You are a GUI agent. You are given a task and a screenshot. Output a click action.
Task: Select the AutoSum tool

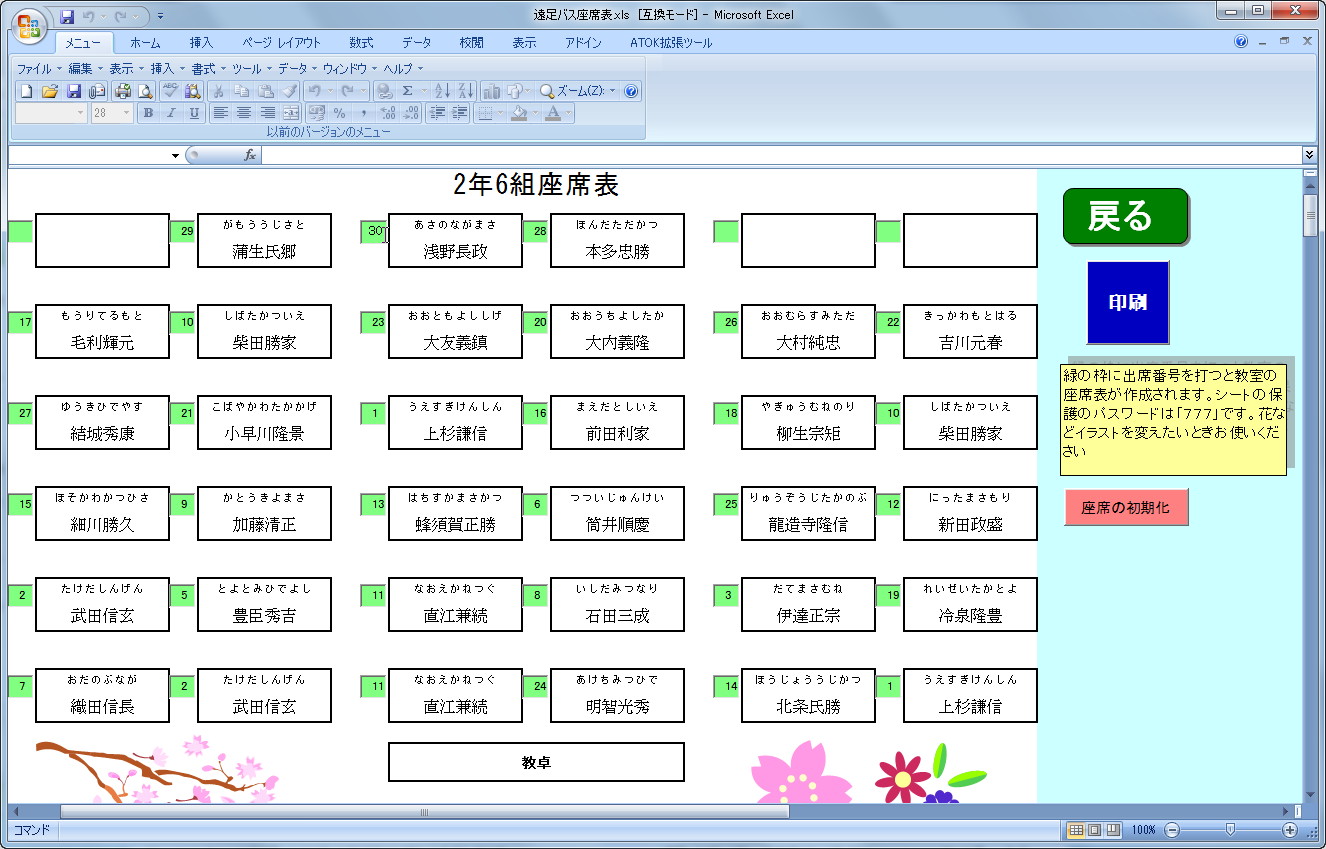click(x=408, y=90)
